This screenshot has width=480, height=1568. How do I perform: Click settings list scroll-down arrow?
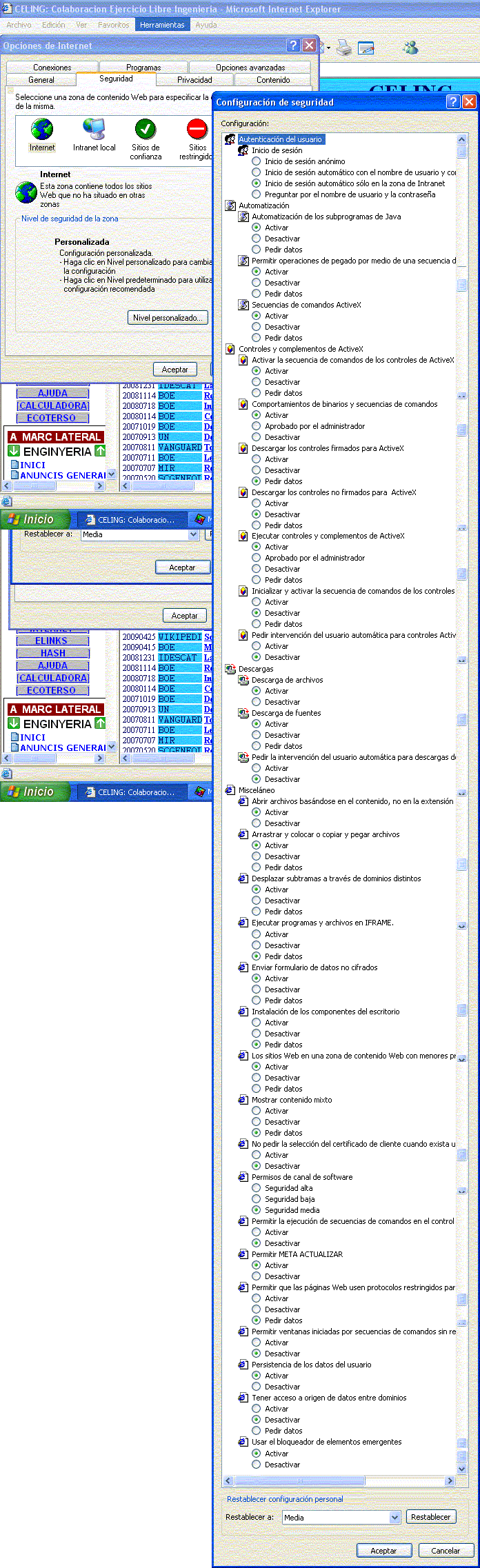click(x=462, y=1469)
